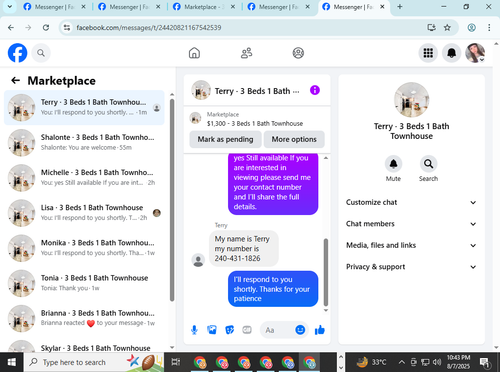
Task: Send a thumbs-up like
Action: 320,330
